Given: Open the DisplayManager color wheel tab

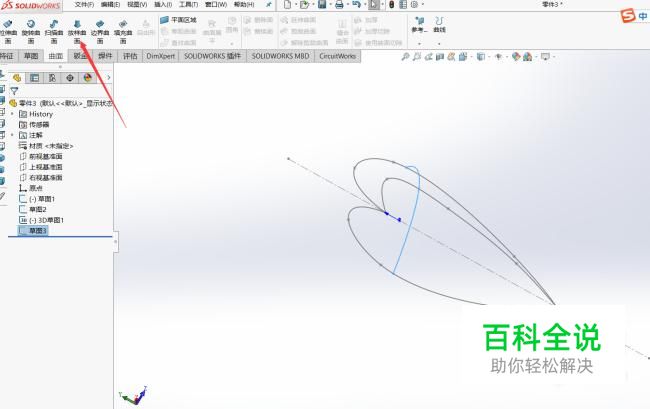Looking at the screenshot, I should (x=87, y=77).
